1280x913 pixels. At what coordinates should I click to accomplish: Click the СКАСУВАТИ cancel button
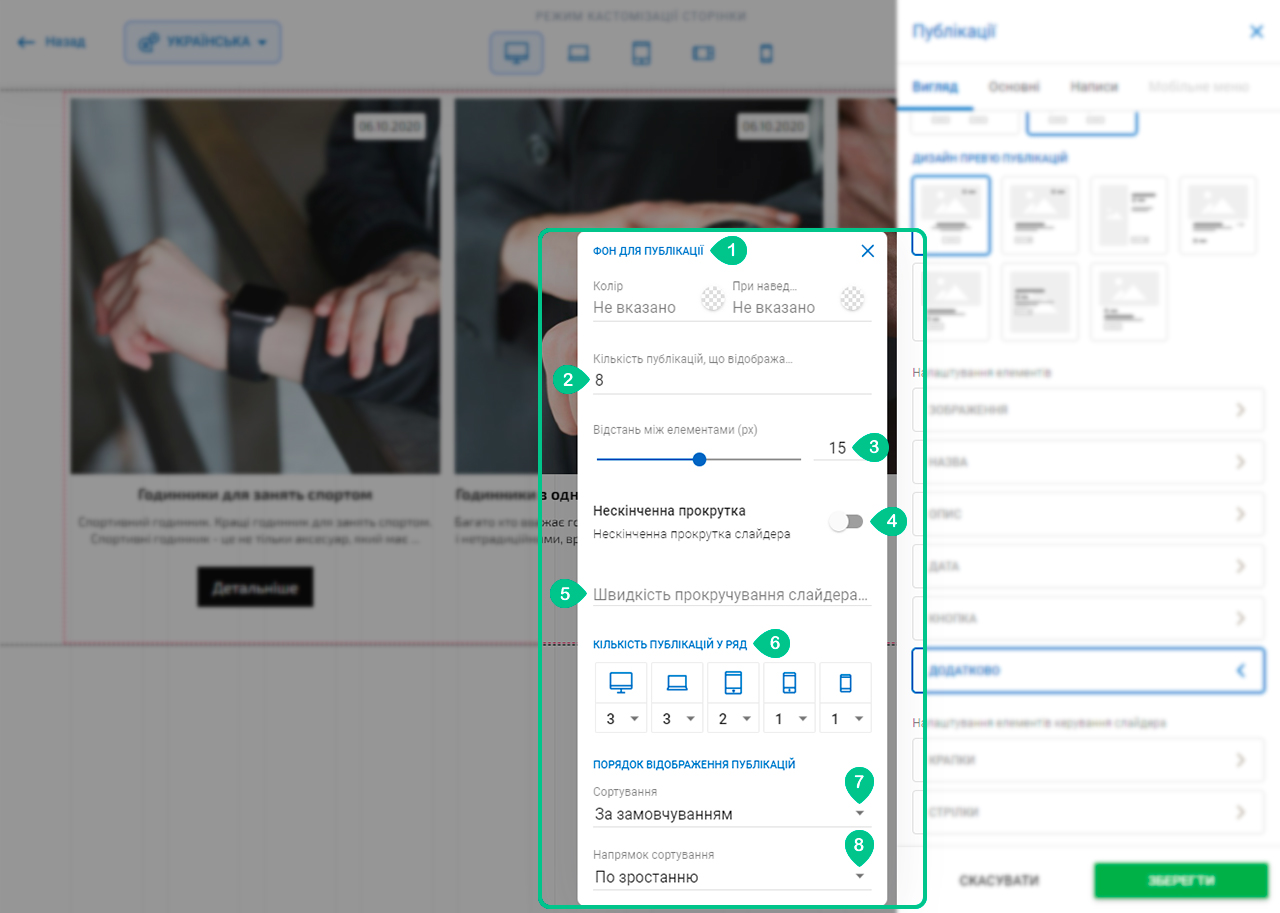[999, 881]
